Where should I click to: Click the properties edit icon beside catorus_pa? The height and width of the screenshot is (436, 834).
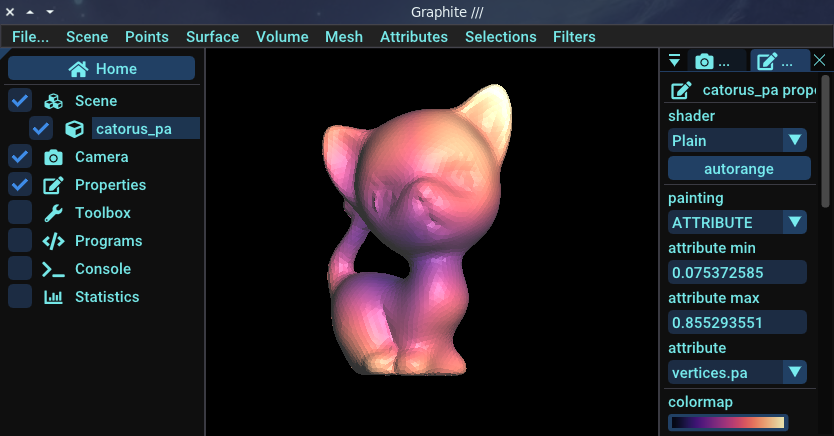(681, 90)
